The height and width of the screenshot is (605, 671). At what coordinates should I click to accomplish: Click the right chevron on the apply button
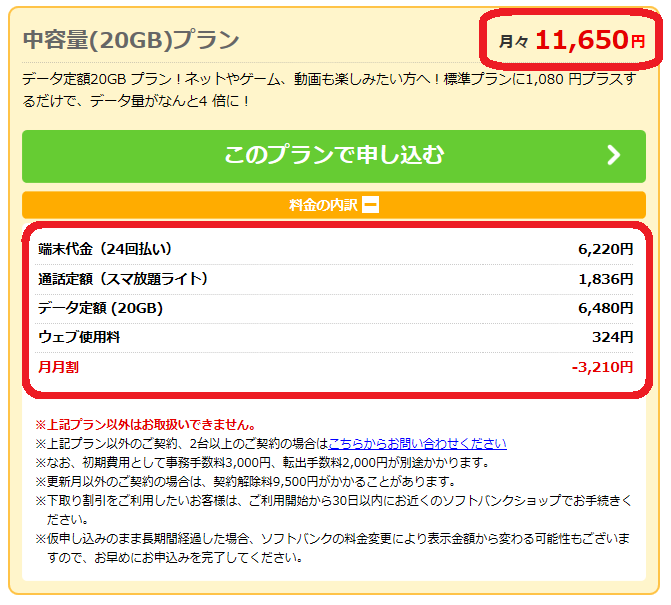tap(614, 155)
